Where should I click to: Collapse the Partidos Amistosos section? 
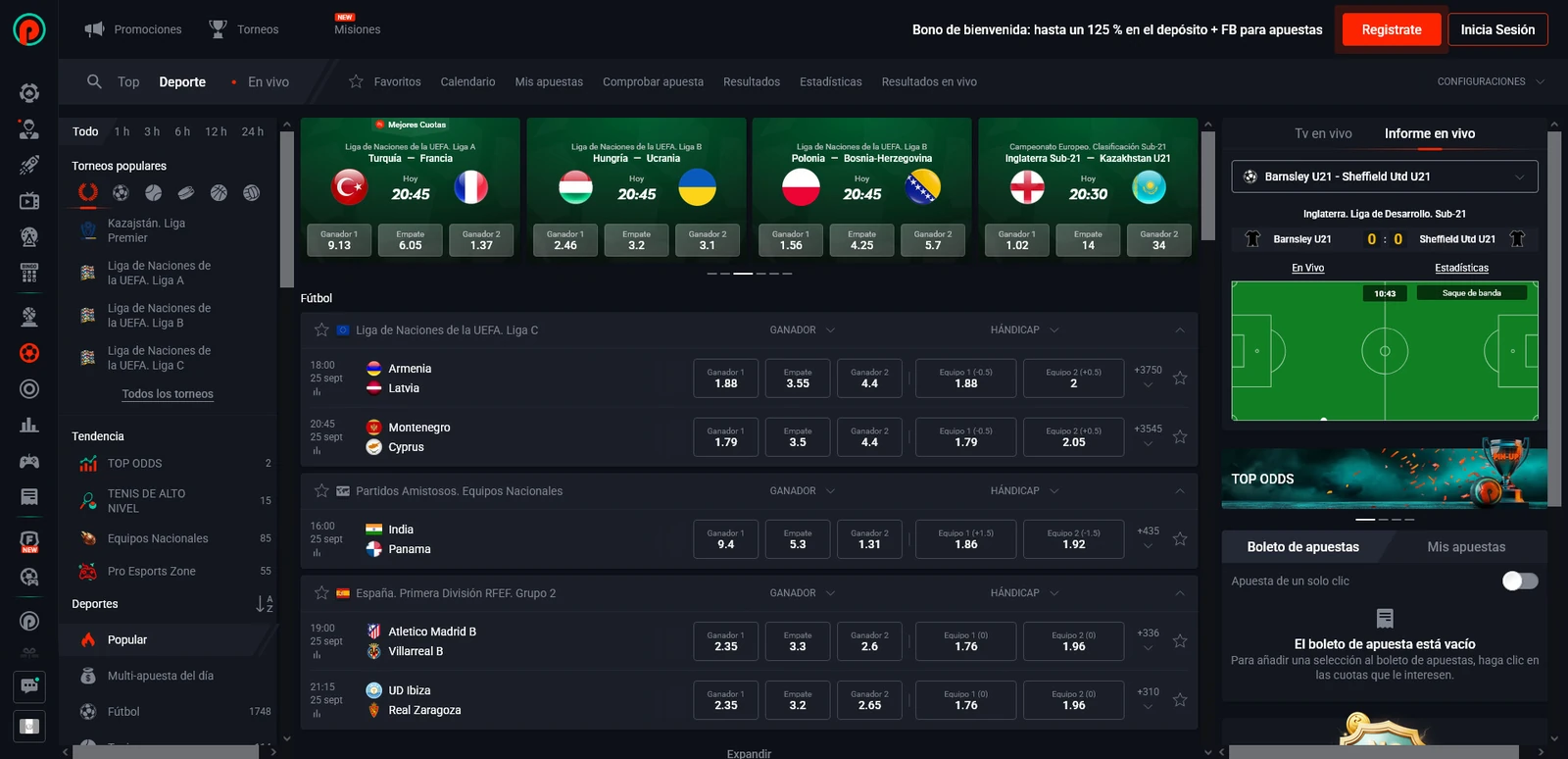pyautogui.click(x=1180, y=490)
